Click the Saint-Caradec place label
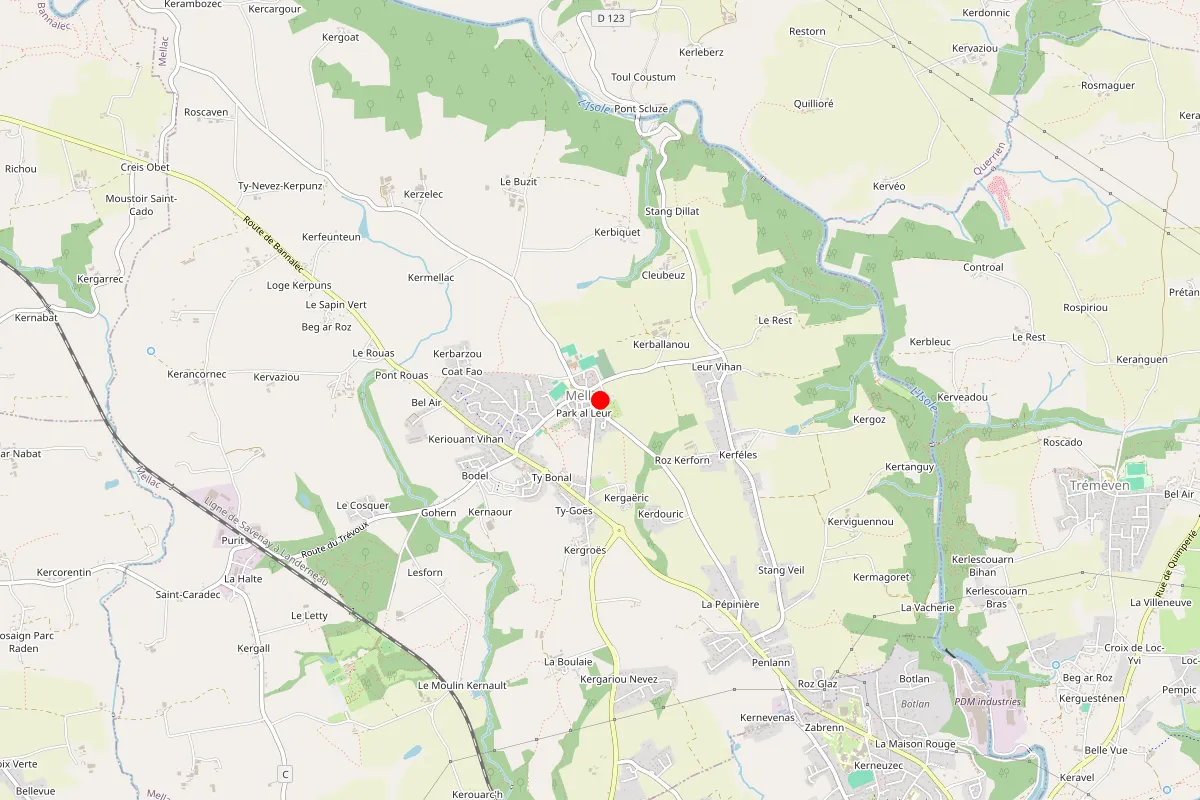This screenshot has height=800, width=1200. tap(187, 594)
